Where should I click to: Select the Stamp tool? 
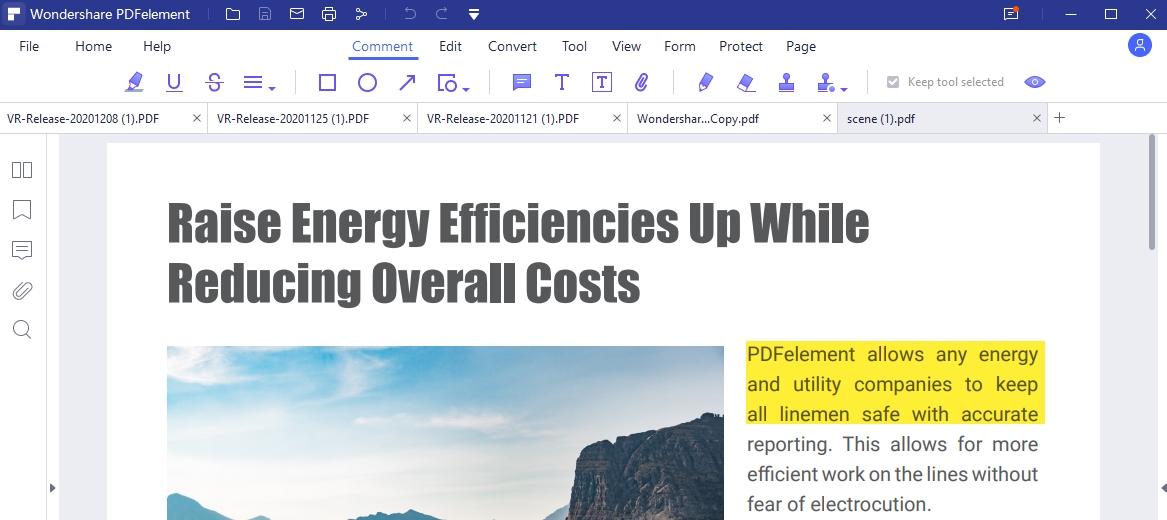pos(786,82)
